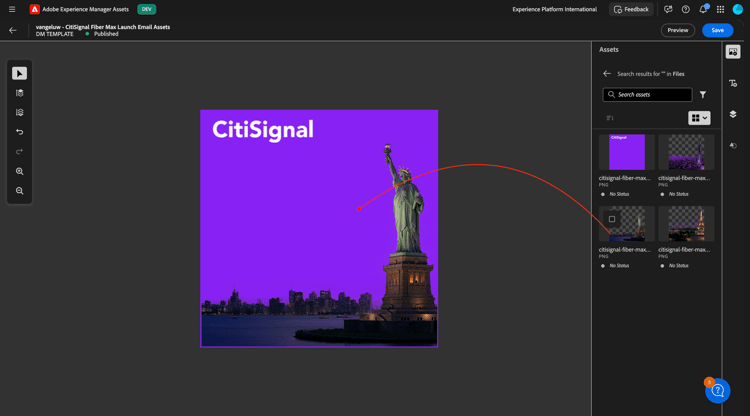Zoom out of the canvas

(20, 191)
